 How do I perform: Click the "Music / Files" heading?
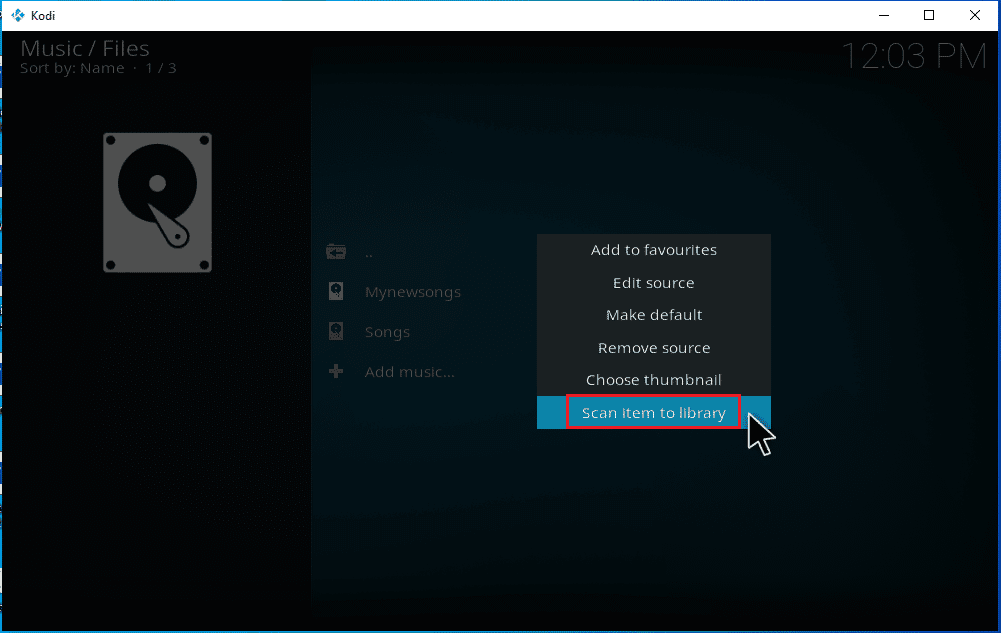[84, 48]
